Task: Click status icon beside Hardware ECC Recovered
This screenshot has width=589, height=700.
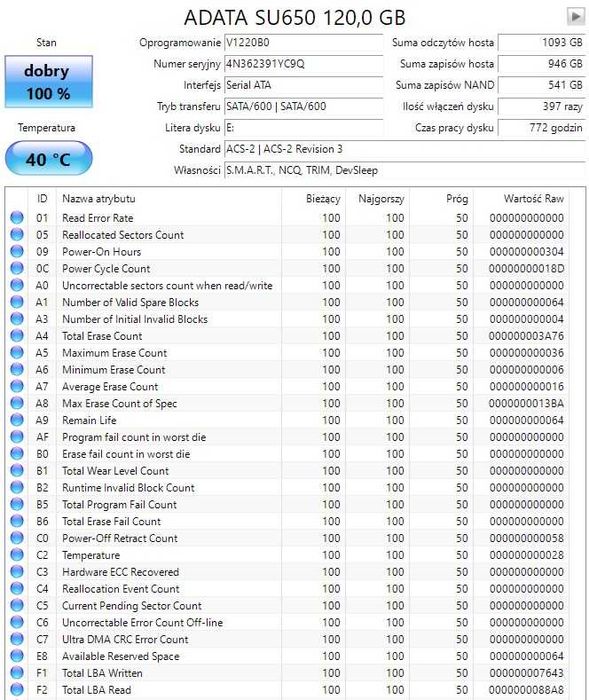Action: (17, 571)
